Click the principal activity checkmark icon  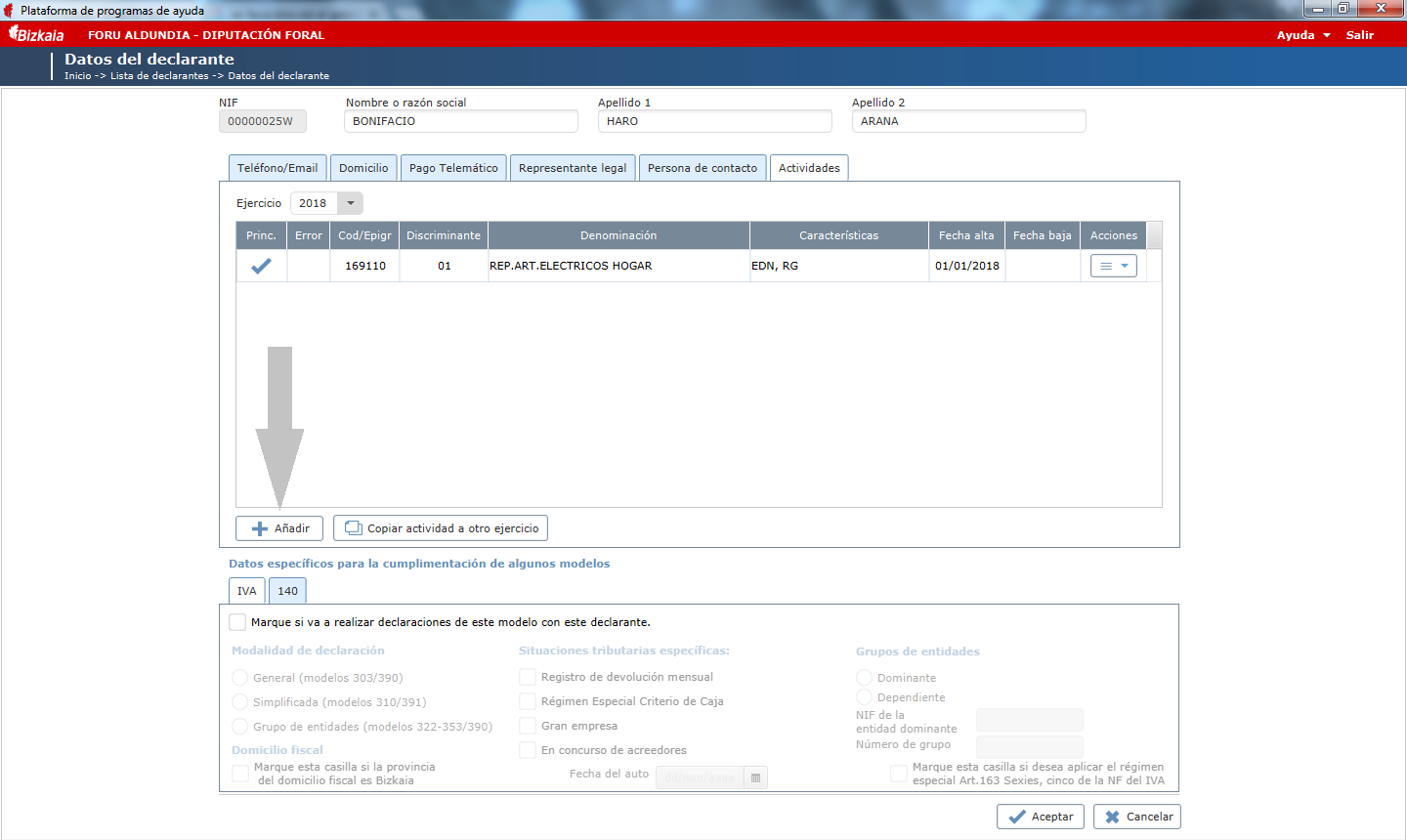261,266
